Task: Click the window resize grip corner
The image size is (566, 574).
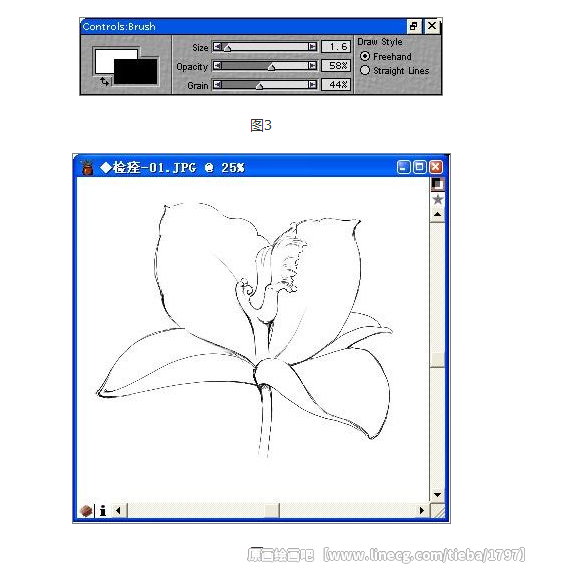Action: pyautogui.click(x=438, y=510)
